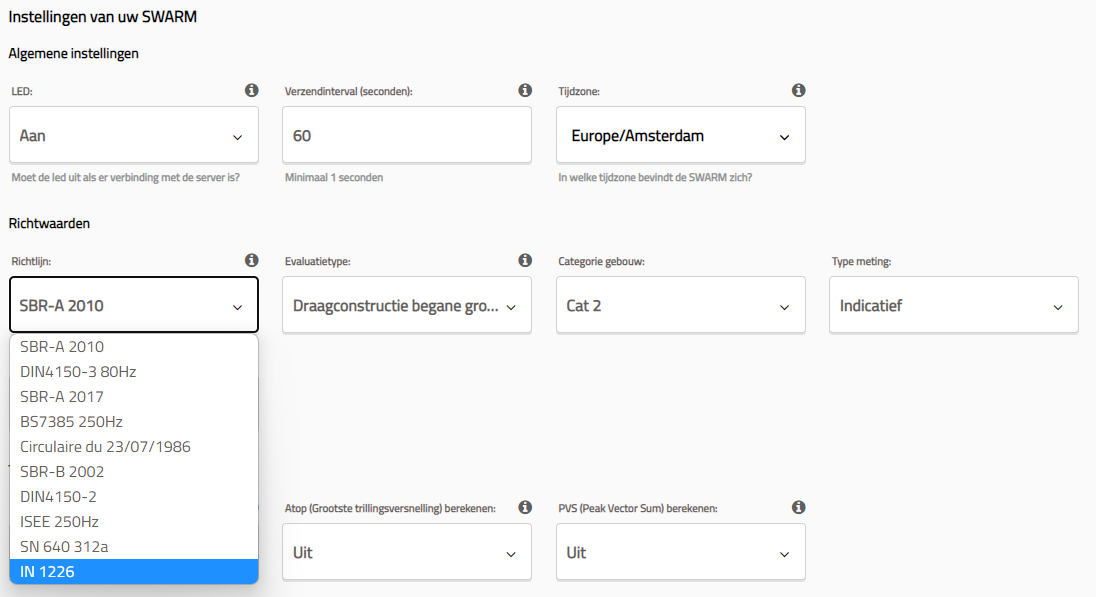
Task: Select SBR-A 2017 in the list
Action: tap(134, 397)
